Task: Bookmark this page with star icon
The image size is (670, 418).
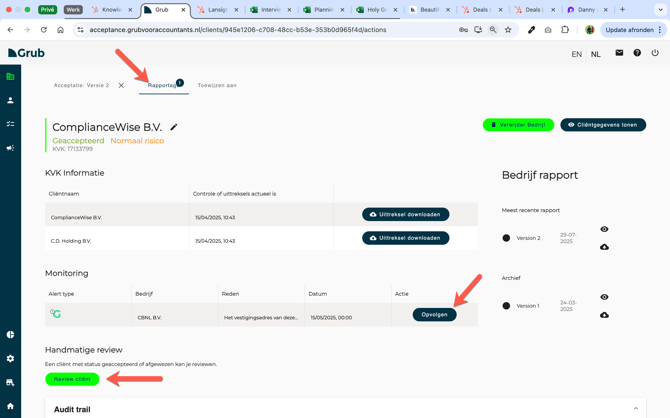Action: [508, 30]
